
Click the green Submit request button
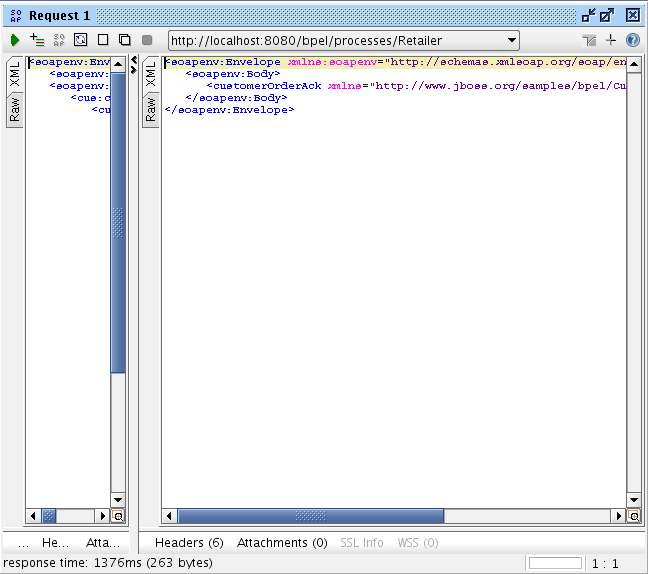pyautogui.click(x=15, y=40)
